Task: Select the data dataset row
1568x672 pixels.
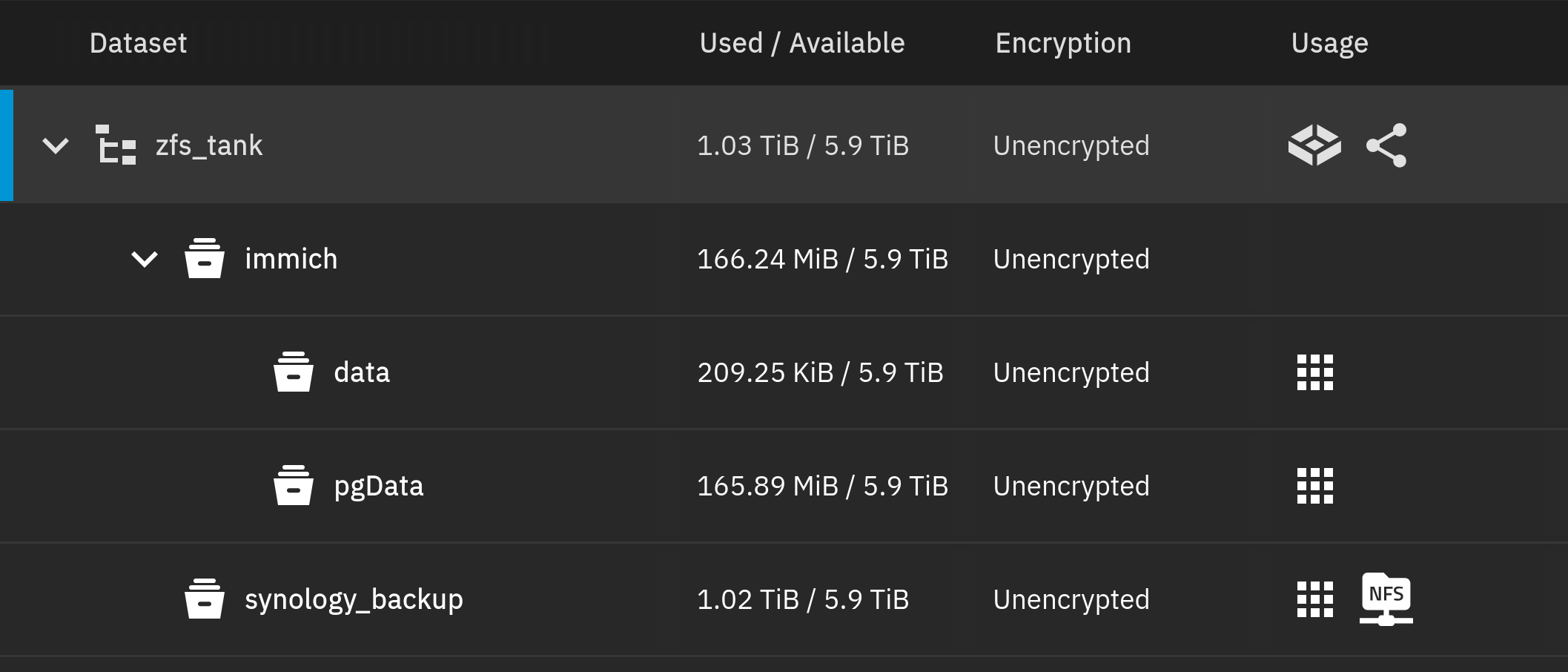Action: (x=362, y=372)
